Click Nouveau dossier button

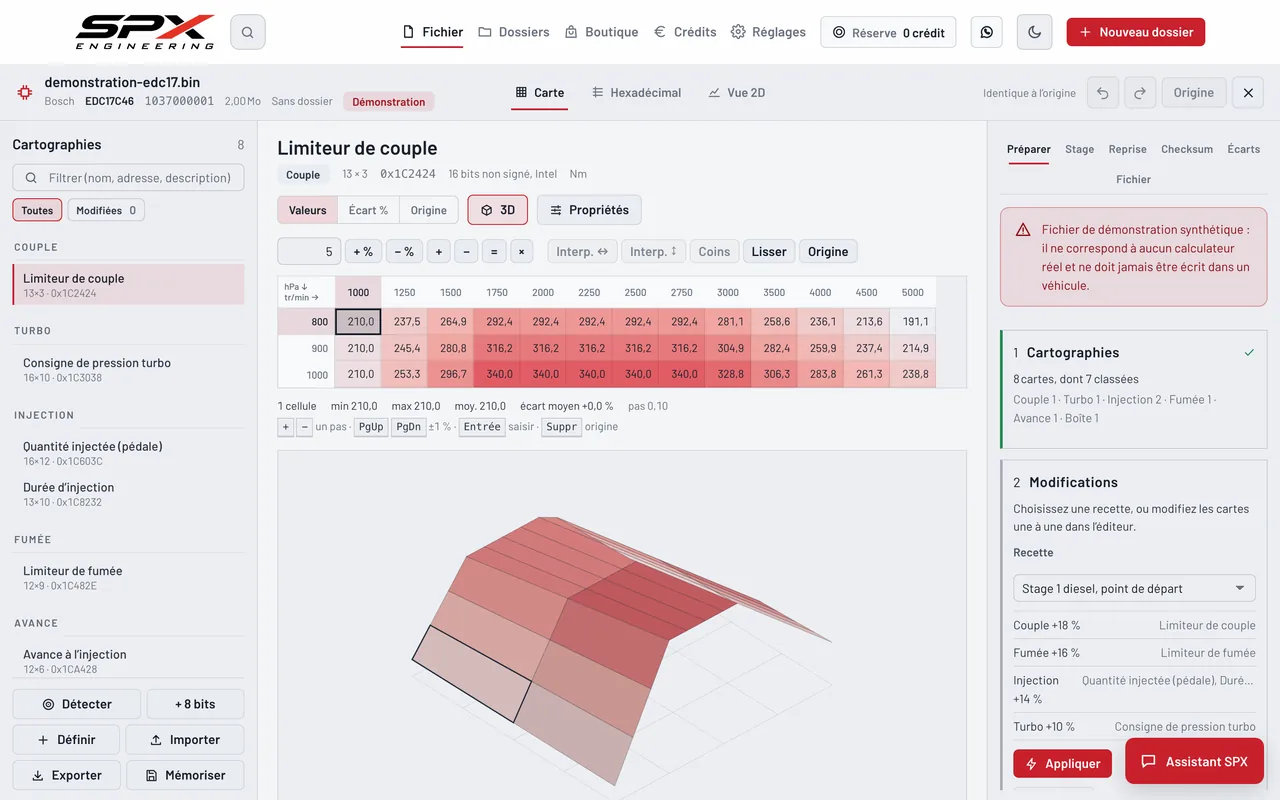coord(1136,32)
